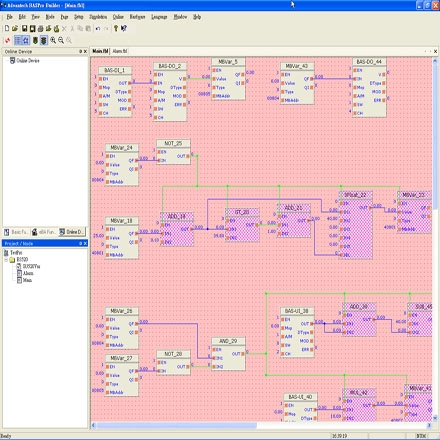440x440 pixels.
Task: Toggle the grid list view toolbar button
Action: click(x=18, y=40)
